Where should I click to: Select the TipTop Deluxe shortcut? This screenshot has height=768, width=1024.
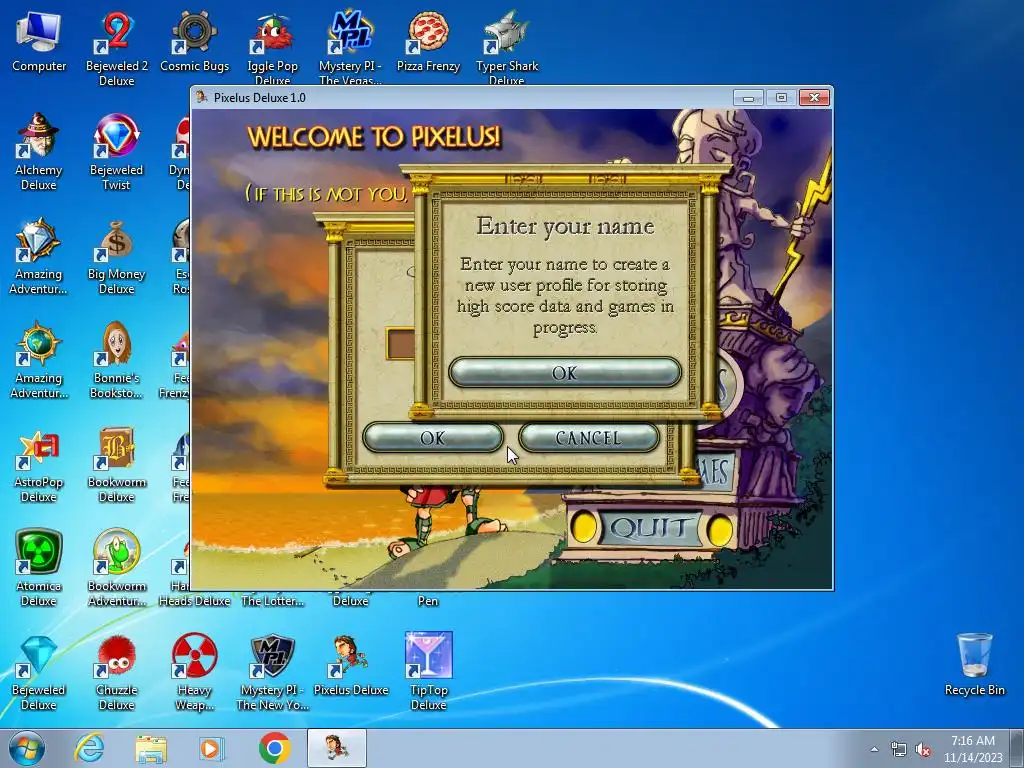[x=428, y=673]
